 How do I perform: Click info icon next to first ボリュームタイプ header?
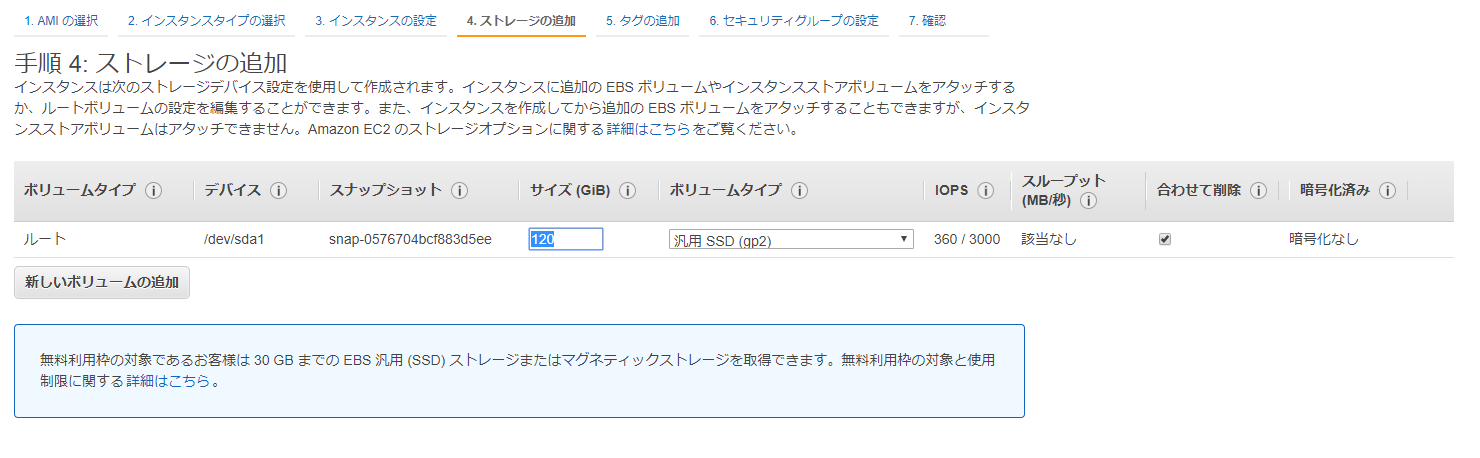pyautogui.click(x=153, y=191)
